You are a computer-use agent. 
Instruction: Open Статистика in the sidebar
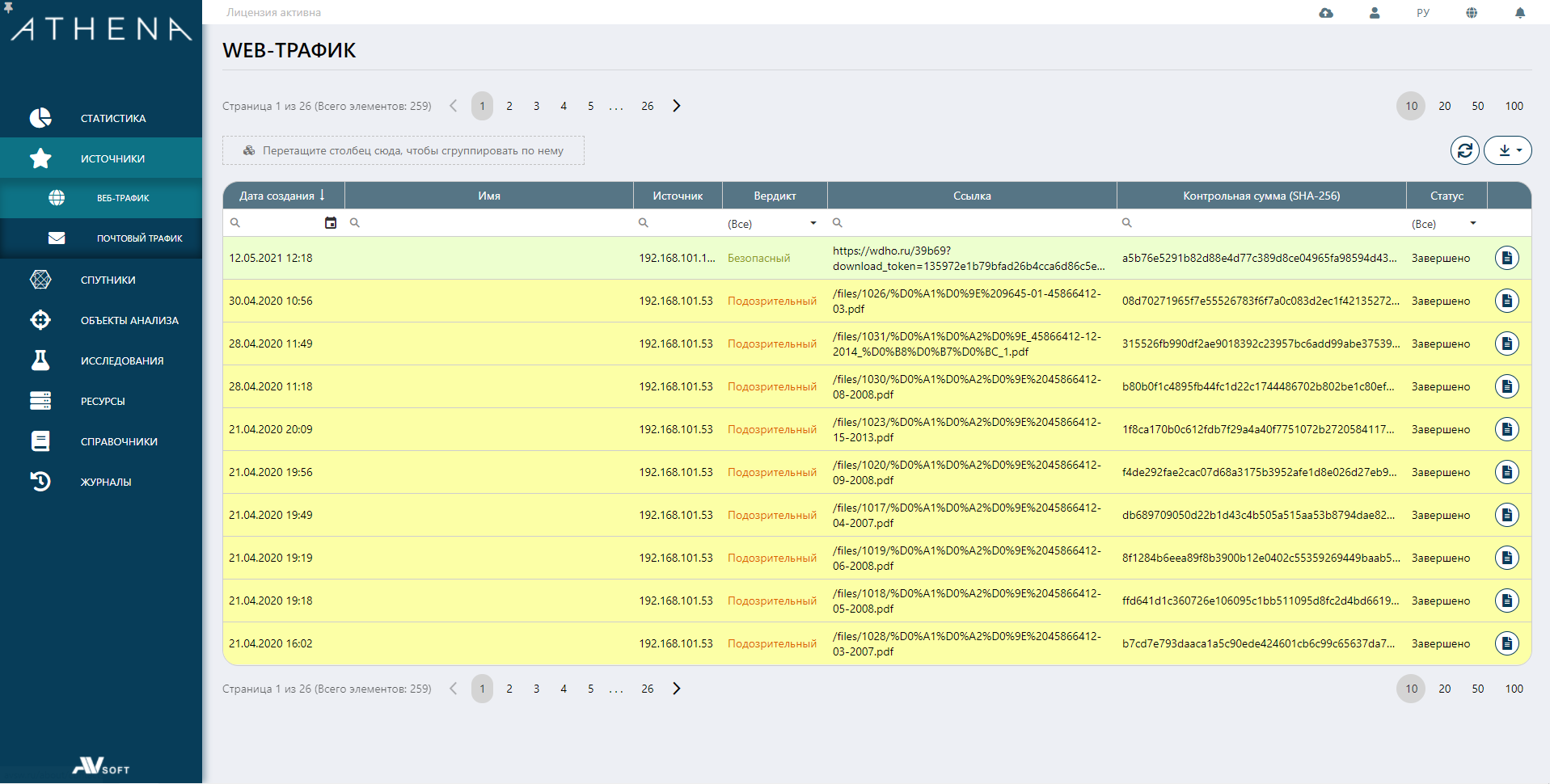tap(113, 118)
